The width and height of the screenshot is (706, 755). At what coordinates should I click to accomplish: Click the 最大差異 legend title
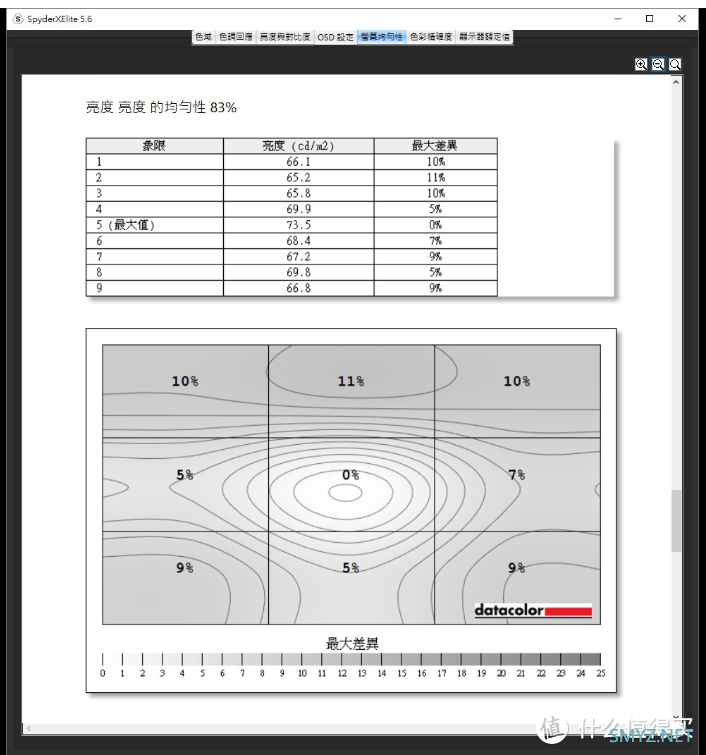coord(352,644)
